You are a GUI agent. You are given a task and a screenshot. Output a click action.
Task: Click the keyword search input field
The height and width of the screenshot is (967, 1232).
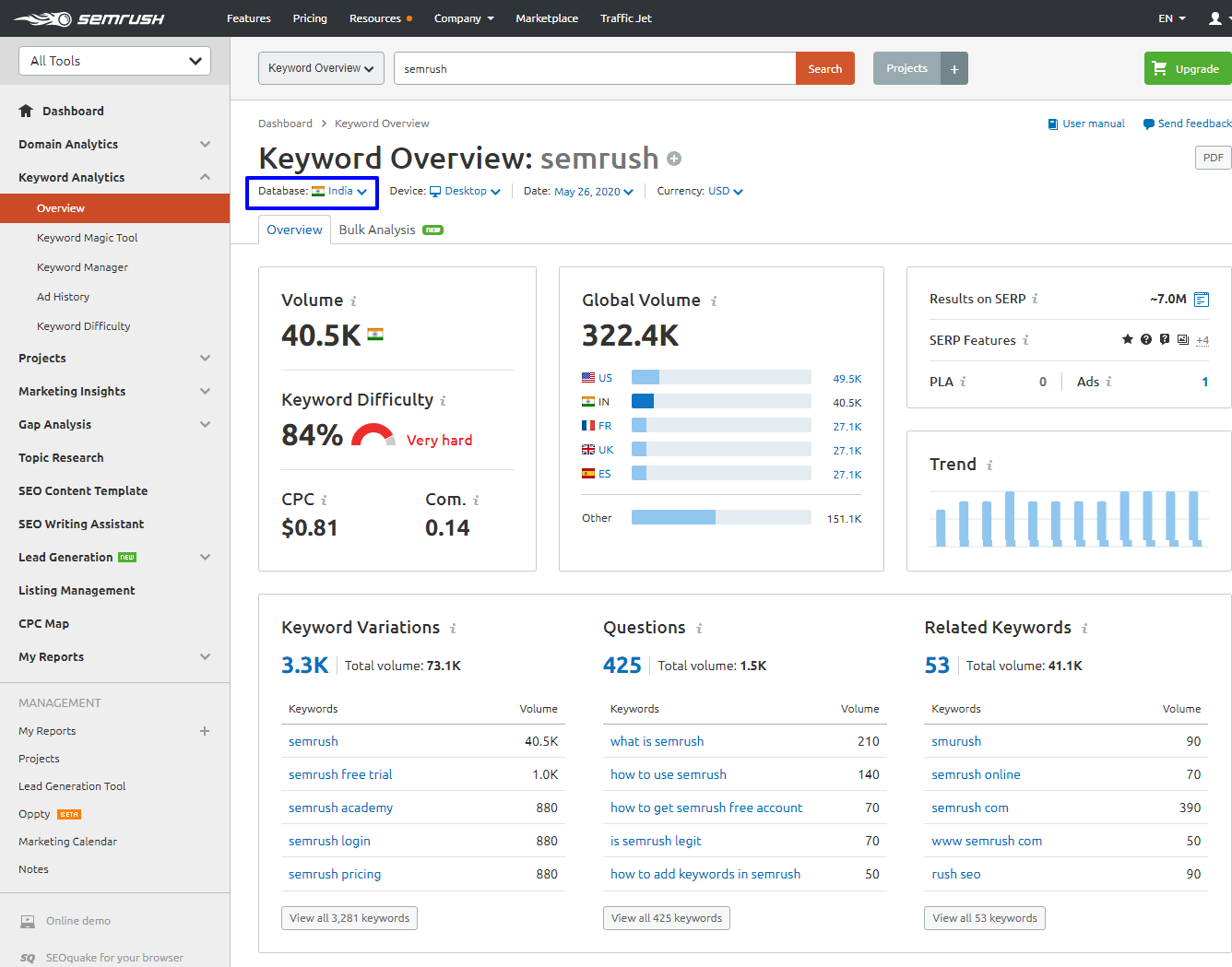(595, 68)
